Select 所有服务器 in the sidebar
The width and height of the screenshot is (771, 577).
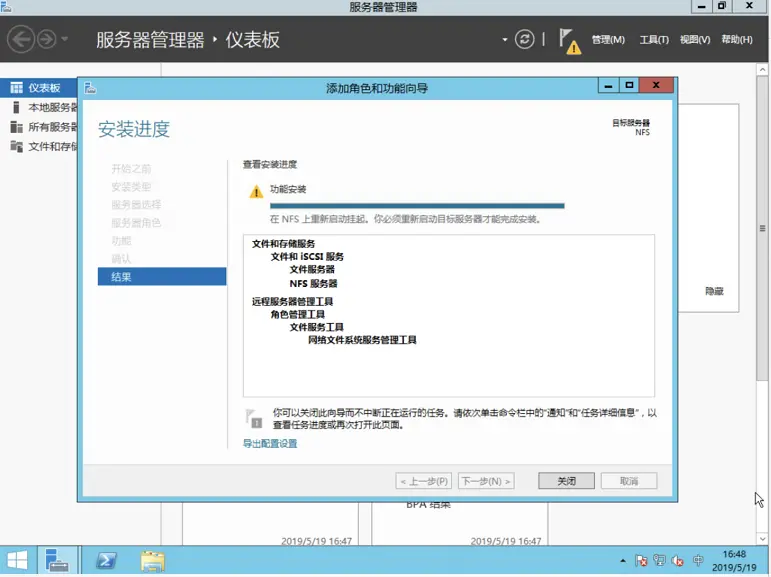38,127
